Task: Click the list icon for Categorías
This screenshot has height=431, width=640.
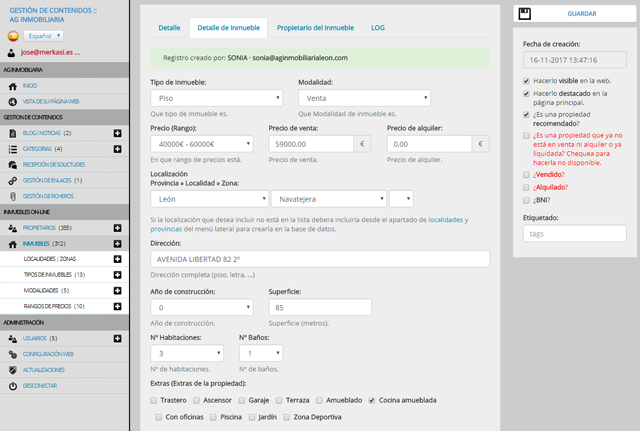Action: (x=13, y=149)
